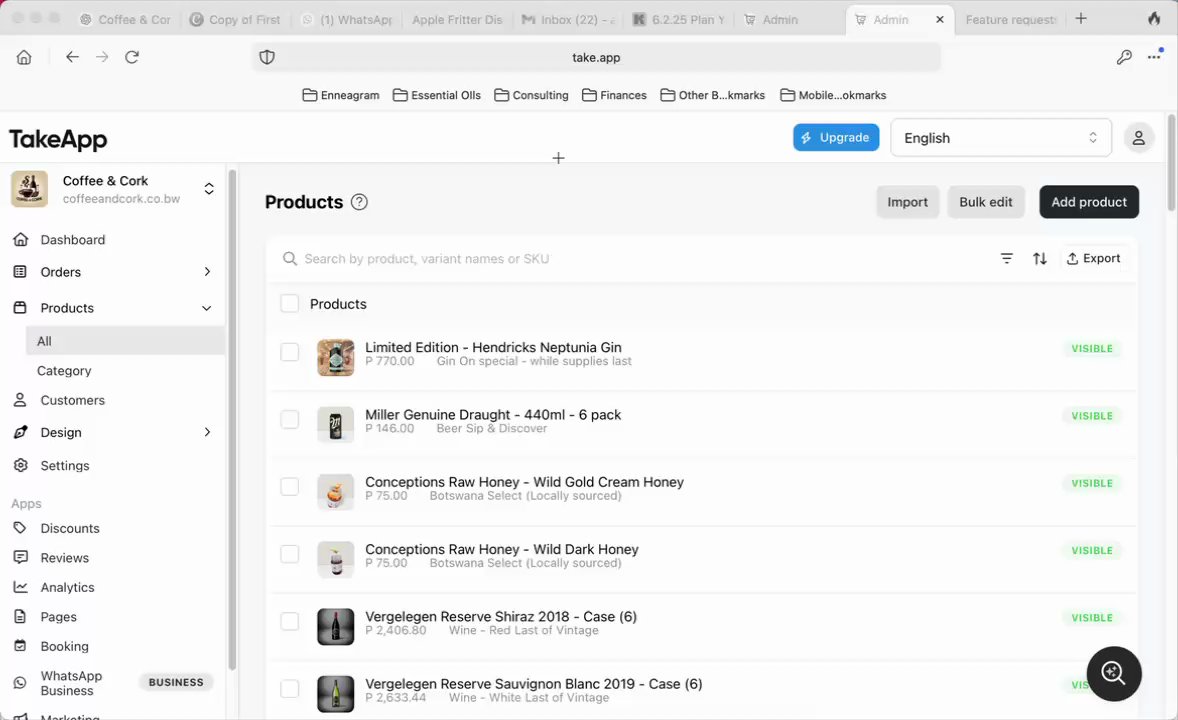Open the Essential Oils bookmarks folder
This screenshot has width=1178, height=720.
(436, 95)
